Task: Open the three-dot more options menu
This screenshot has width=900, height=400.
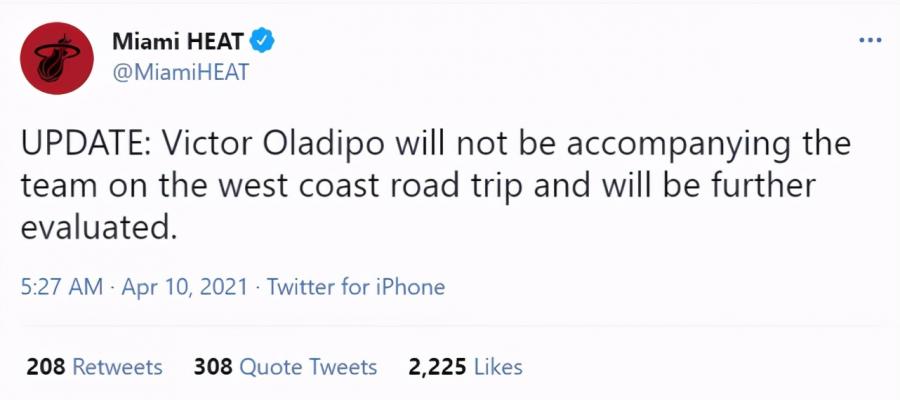Action: [x=870, y=40]
